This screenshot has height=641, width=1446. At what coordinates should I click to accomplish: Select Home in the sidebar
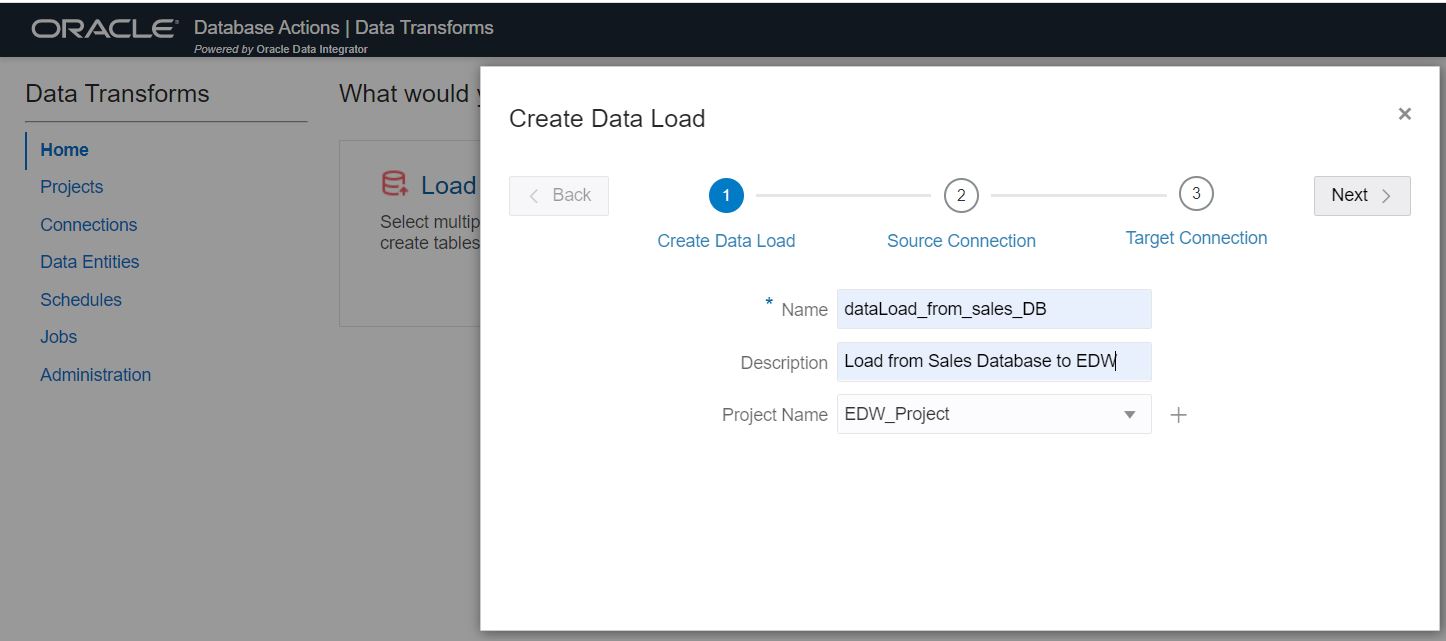[64, 150]
